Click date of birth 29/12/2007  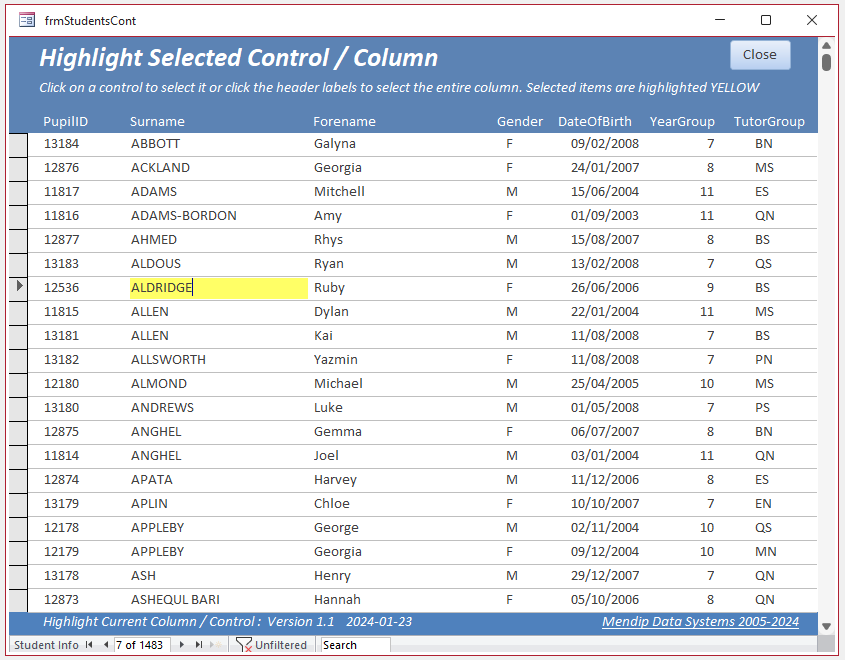(x=605, y=576)
